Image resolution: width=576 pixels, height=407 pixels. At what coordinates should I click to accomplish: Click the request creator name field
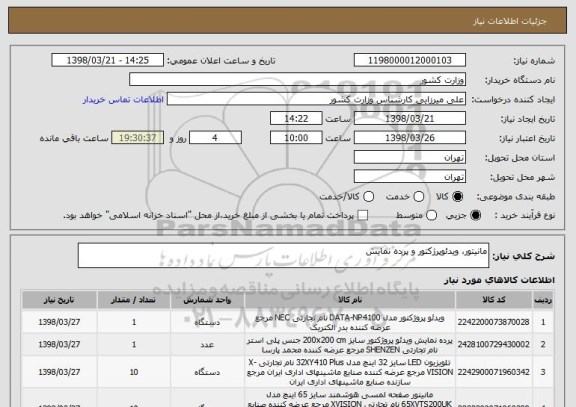pos(316,99)
